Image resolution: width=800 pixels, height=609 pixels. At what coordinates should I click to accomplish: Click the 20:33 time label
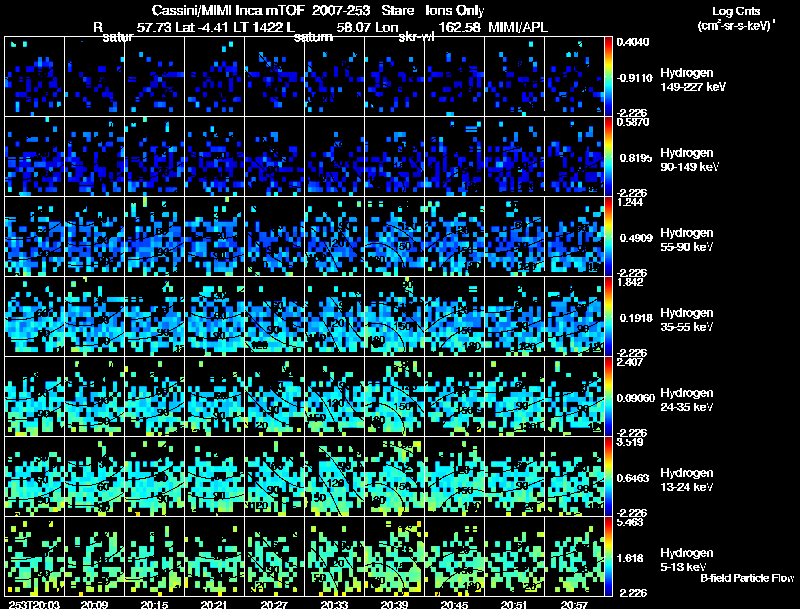point(334,604)
